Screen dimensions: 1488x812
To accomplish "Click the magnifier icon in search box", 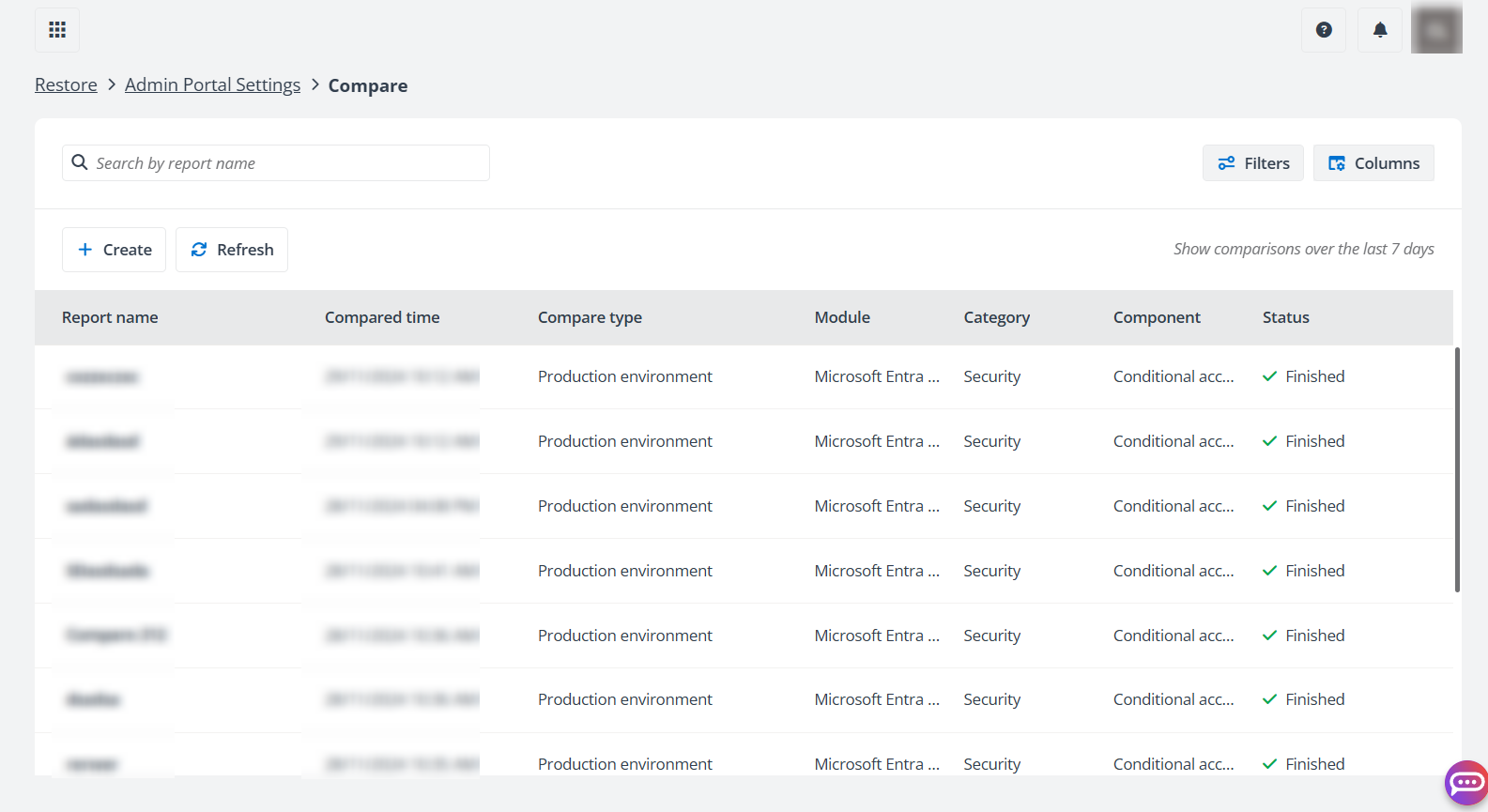I will 80,162.
